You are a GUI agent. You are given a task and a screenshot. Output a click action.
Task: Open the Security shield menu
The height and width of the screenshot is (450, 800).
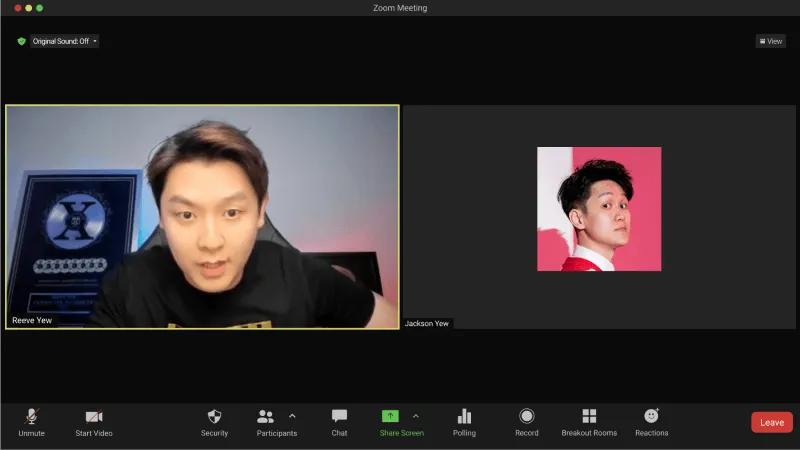click(214, 423)
